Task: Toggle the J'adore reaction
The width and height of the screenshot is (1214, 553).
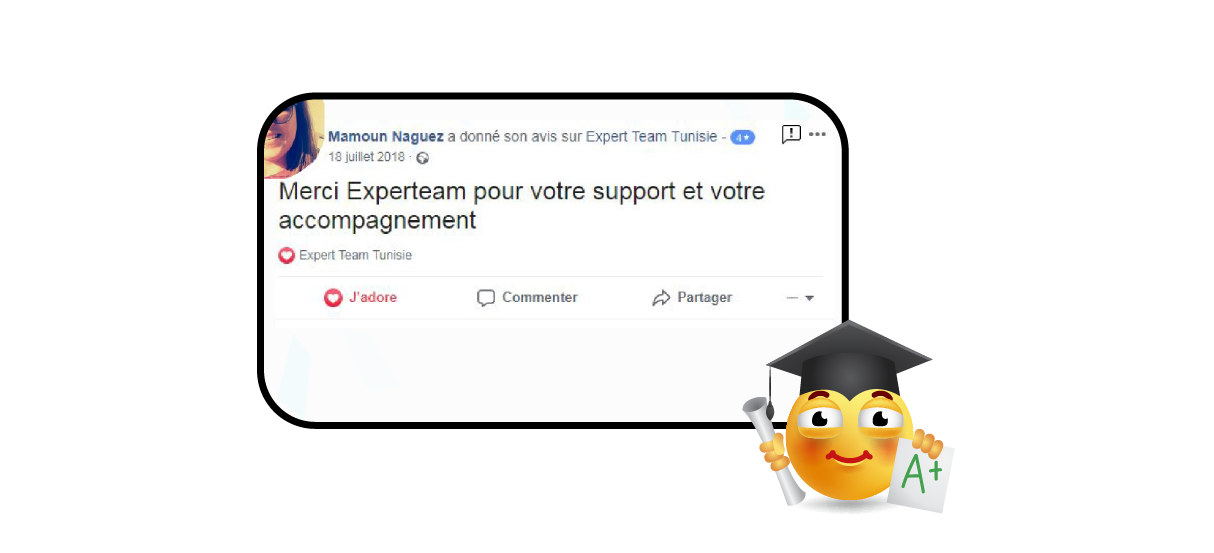Action: tap(361, 298)
